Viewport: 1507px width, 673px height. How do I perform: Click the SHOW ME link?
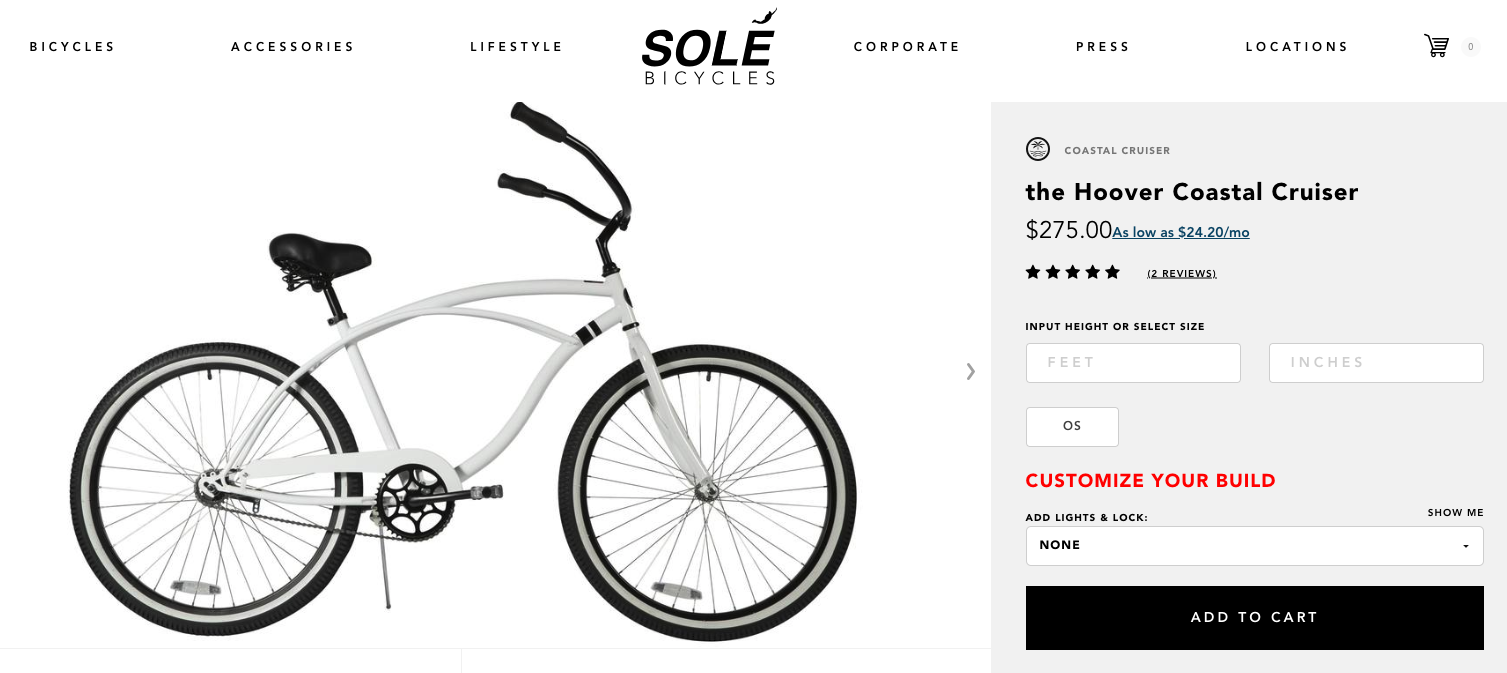[1457, 511]
